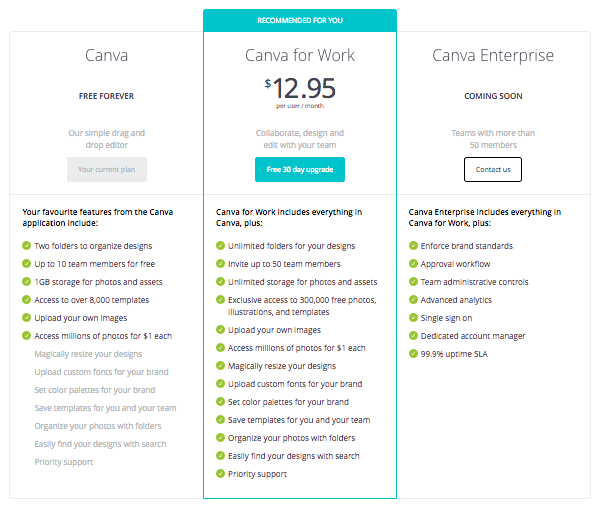Screen dimensions: 604x510
Task: Click the Free 30 day upgrade button
Action: [x=300, y=169]
